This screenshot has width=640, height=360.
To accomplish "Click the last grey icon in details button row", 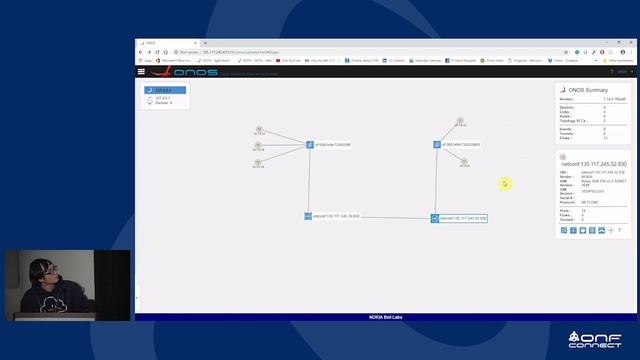I will coord(620,231).
